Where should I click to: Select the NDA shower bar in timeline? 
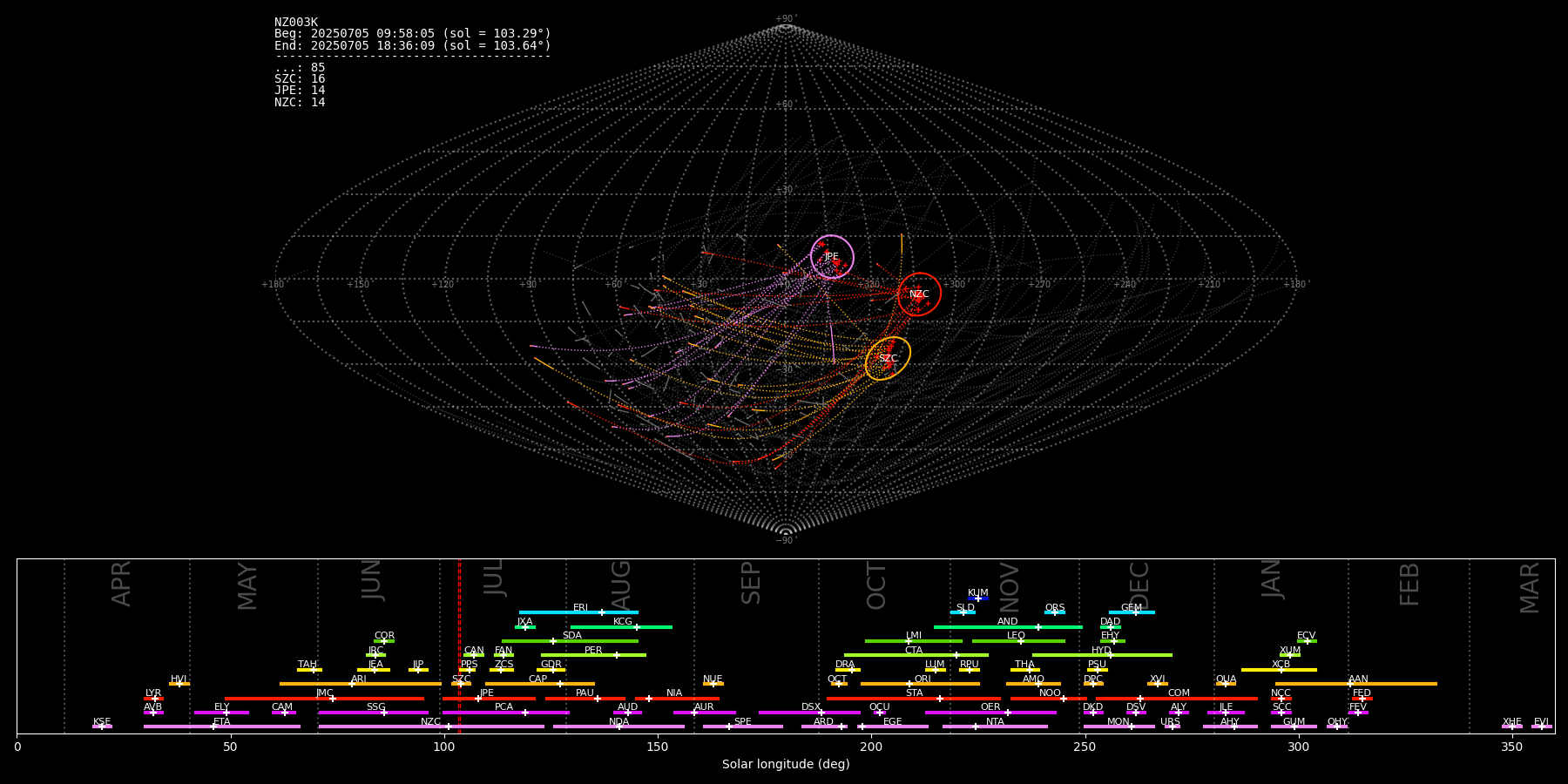pyautogui.click(x=618, y=727)
